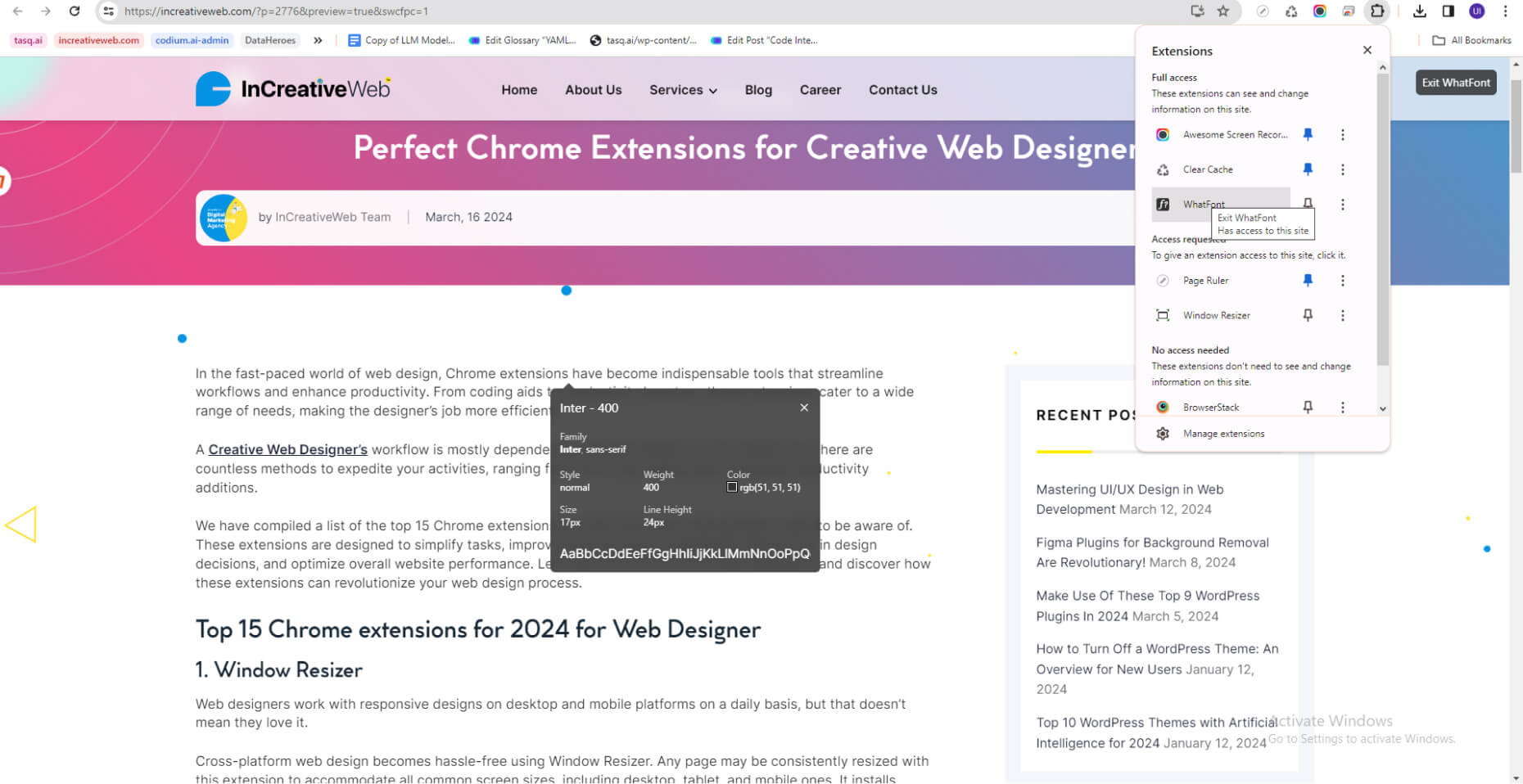Bookmark this page with the star icon
1523x784 pixels.
(x=1223, y=11)
